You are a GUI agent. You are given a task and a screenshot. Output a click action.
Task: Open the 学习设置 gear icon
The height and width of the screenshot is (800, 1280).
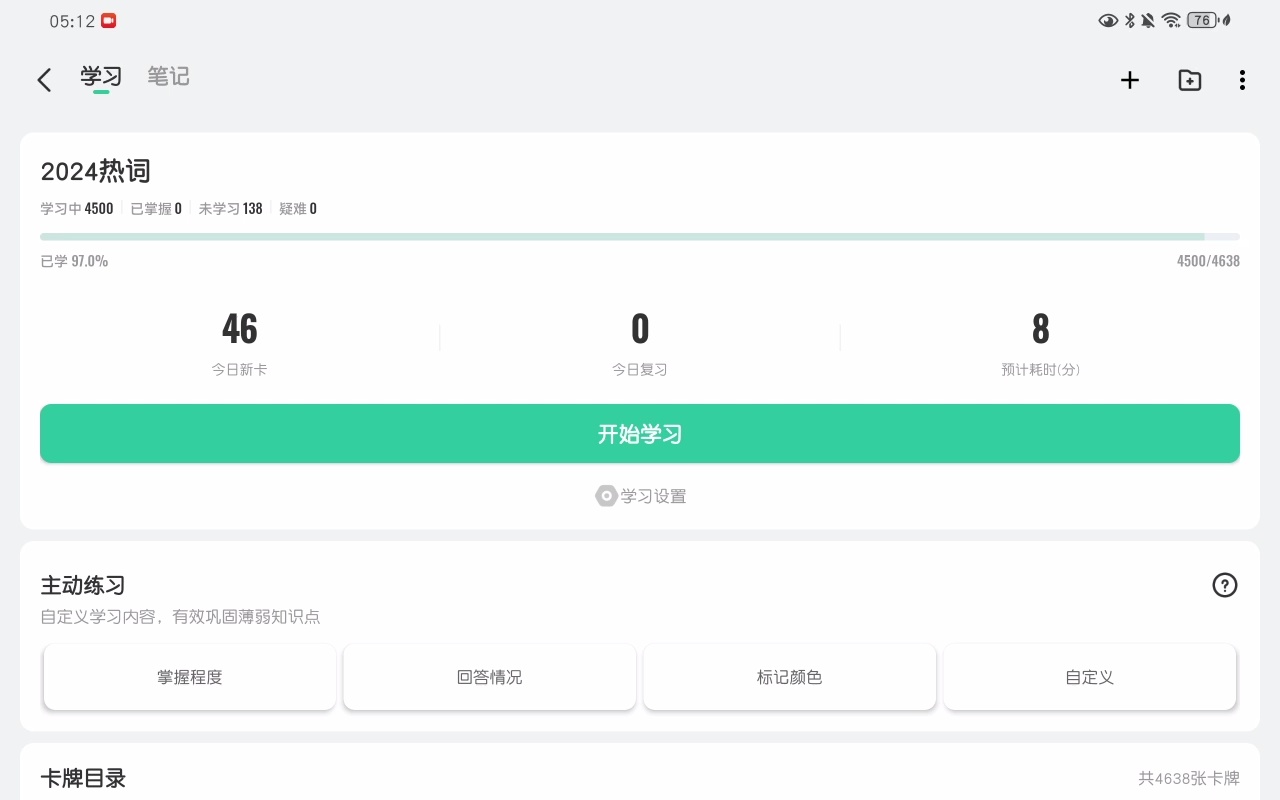pyautogui.click(x=606, y=496)
